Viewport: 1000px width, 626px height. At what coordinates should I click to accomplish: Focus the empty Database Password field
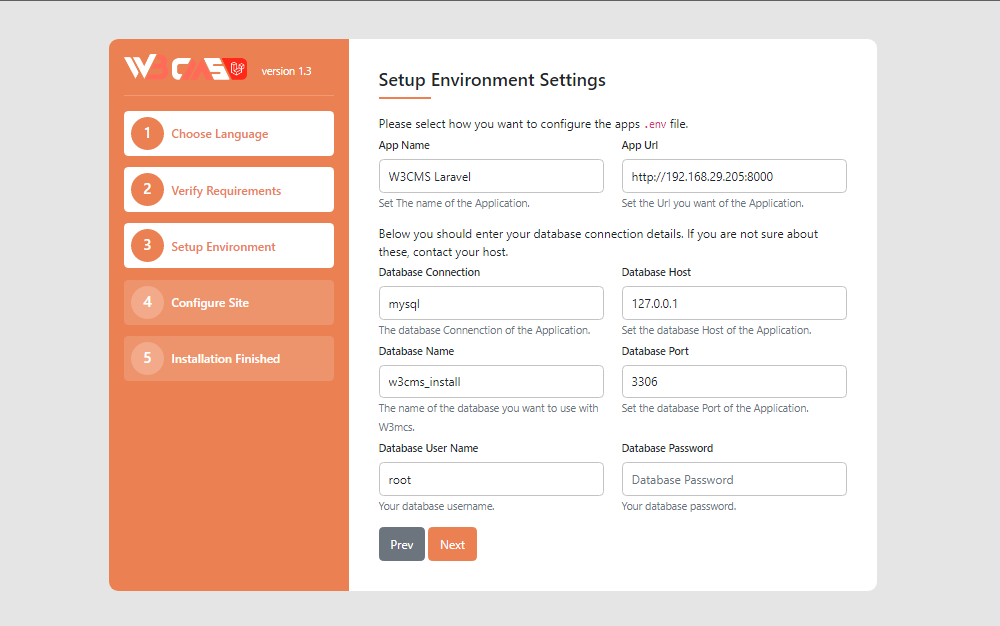pos(734,479)
